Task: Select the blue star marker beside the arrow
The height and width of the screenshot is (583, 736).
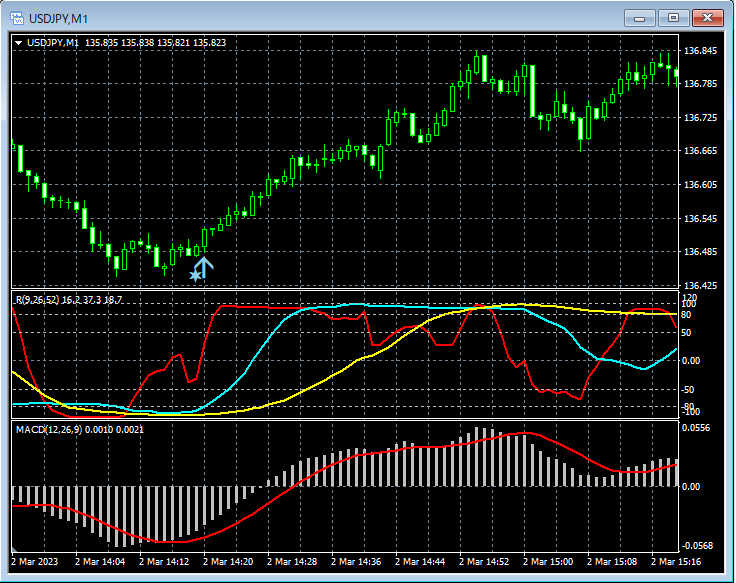Action: coord(194,274)
